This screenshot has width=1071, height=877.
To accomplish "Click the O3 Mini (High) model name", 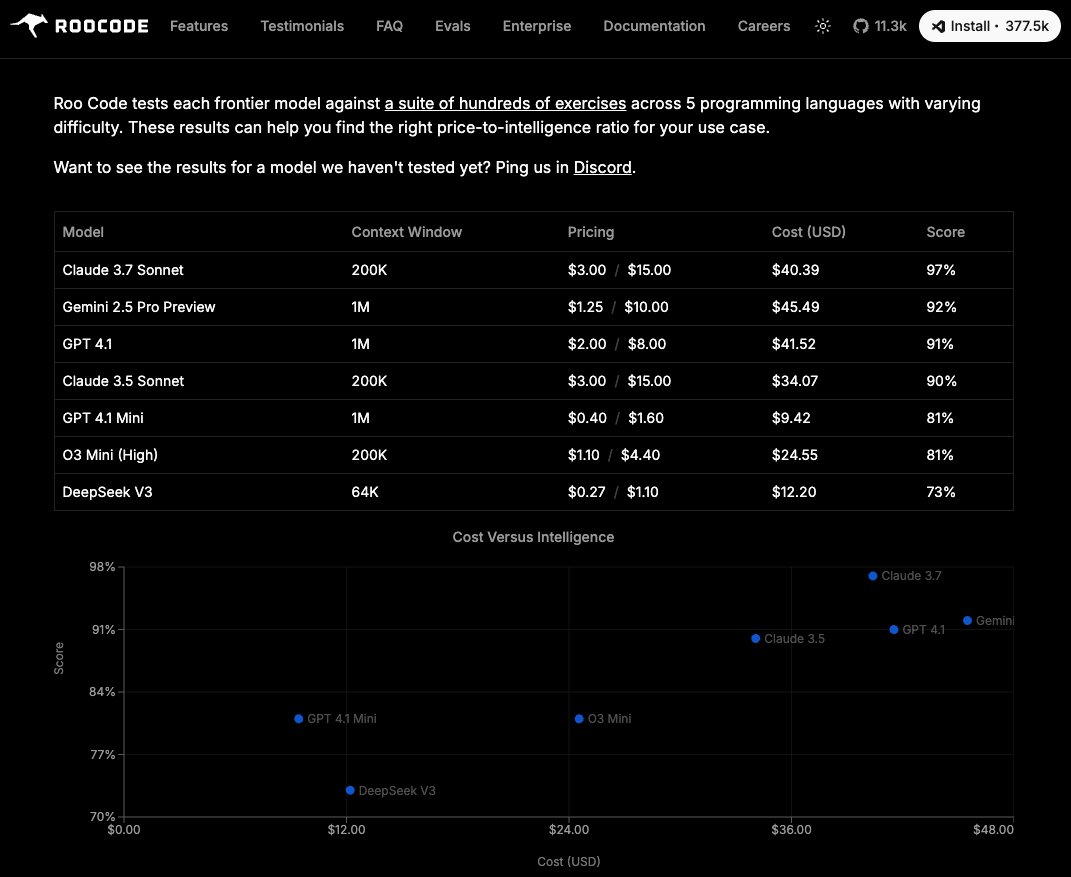I will (x=110, y=454).
